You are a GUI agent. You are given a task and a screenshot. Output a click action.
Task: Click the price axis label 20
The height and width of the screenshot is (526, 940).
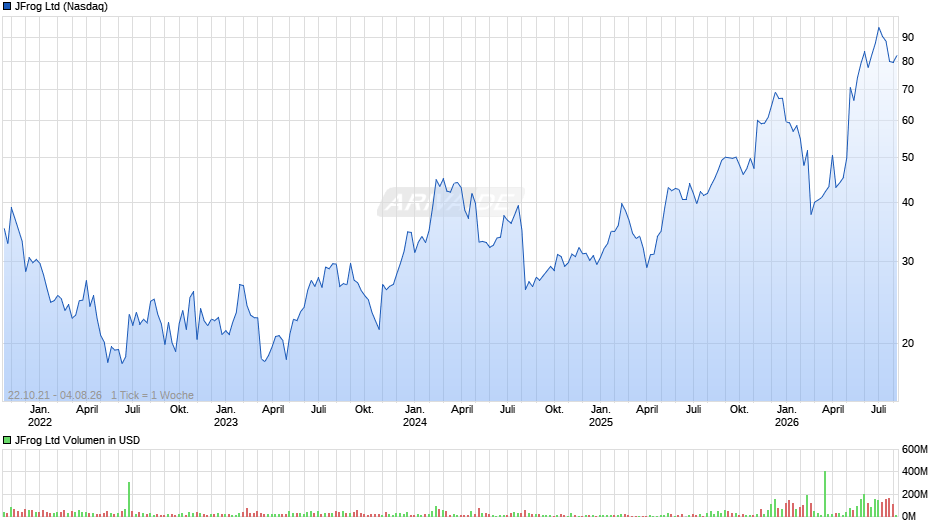(908, 343)
